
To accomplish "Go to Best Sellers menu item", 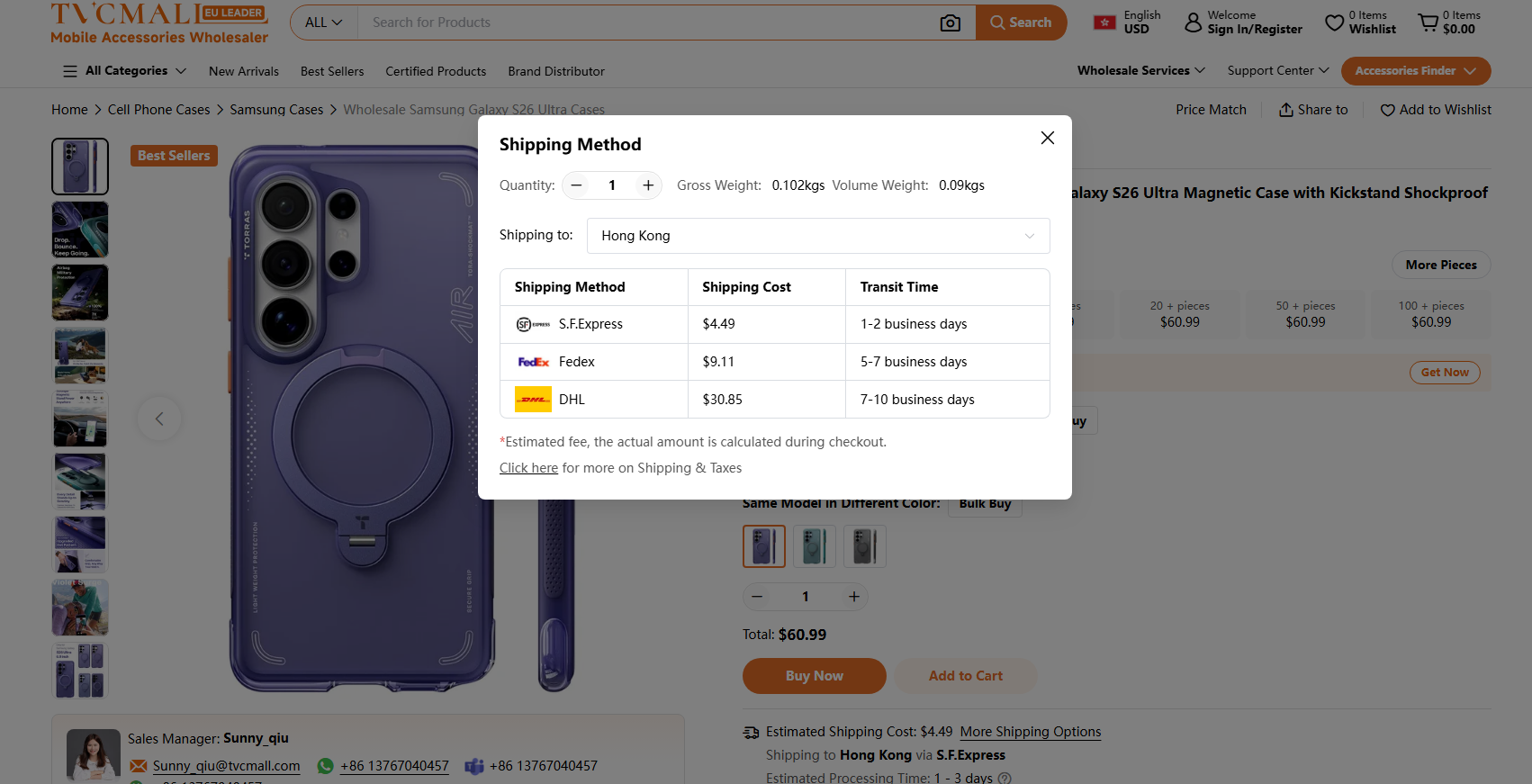I will point(332,71).
